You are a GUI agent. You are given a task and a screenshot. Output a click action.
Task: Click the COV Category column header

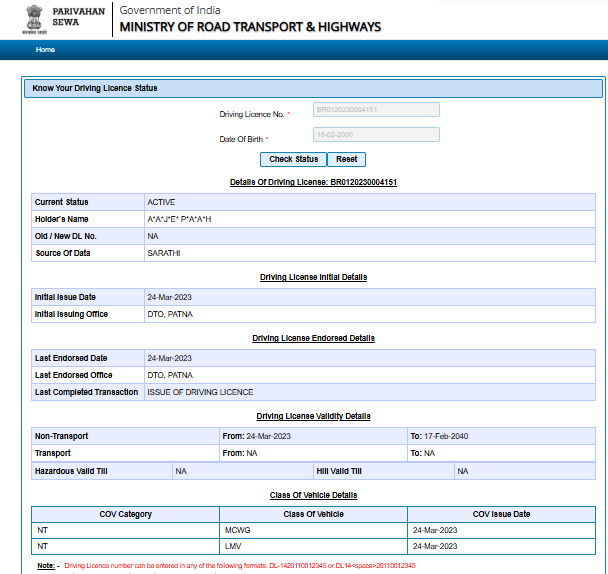[126, 514]
